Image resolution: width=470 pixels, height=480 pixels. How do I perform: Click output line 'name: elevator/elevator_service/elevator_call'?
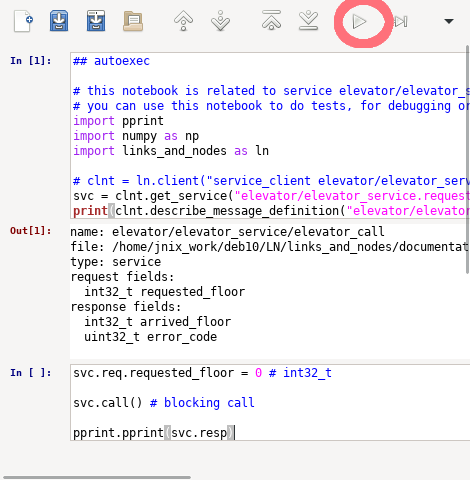pos(227,232)
